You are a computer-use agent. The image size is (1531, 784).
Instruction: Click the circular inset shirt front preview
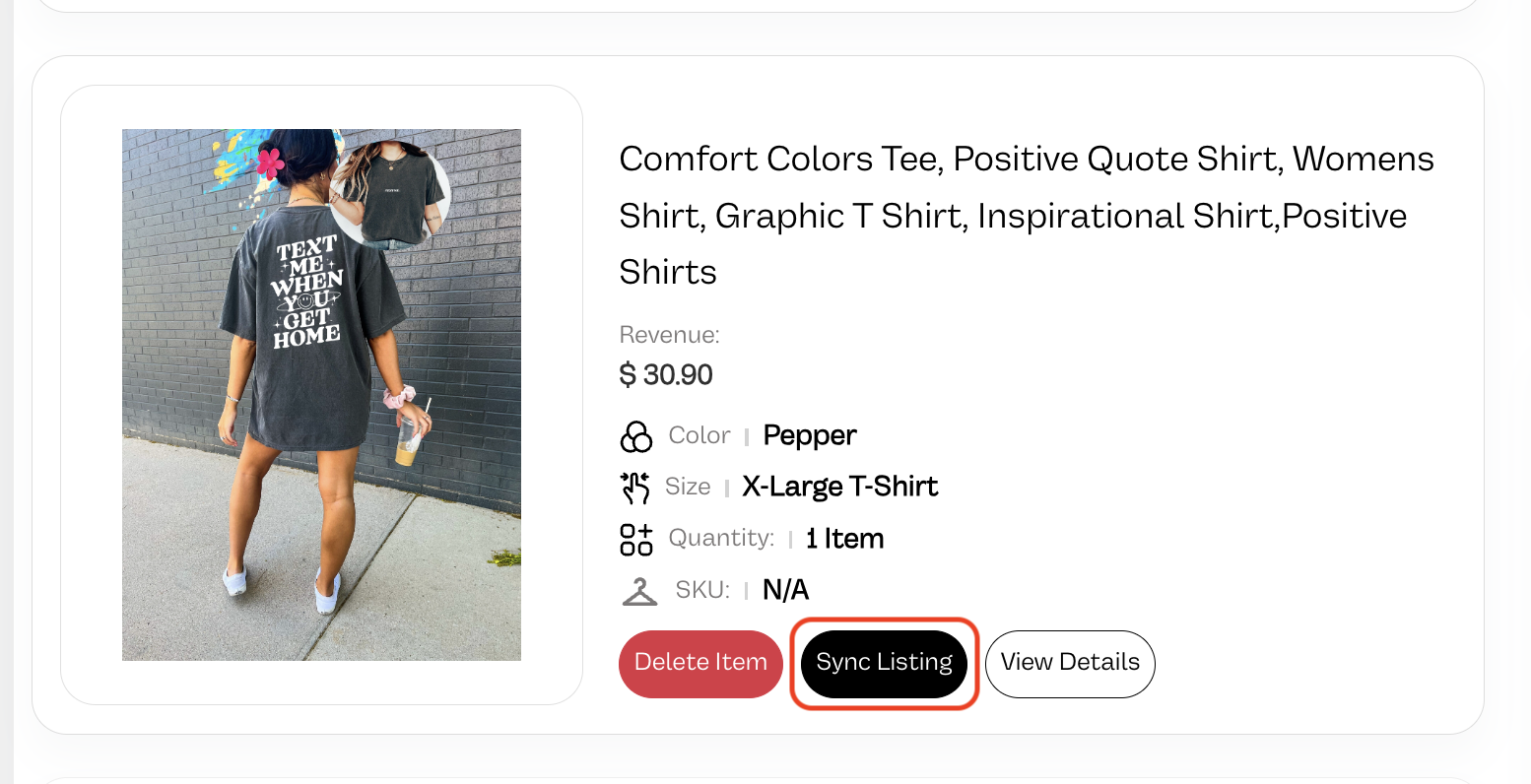coord(391,194)
